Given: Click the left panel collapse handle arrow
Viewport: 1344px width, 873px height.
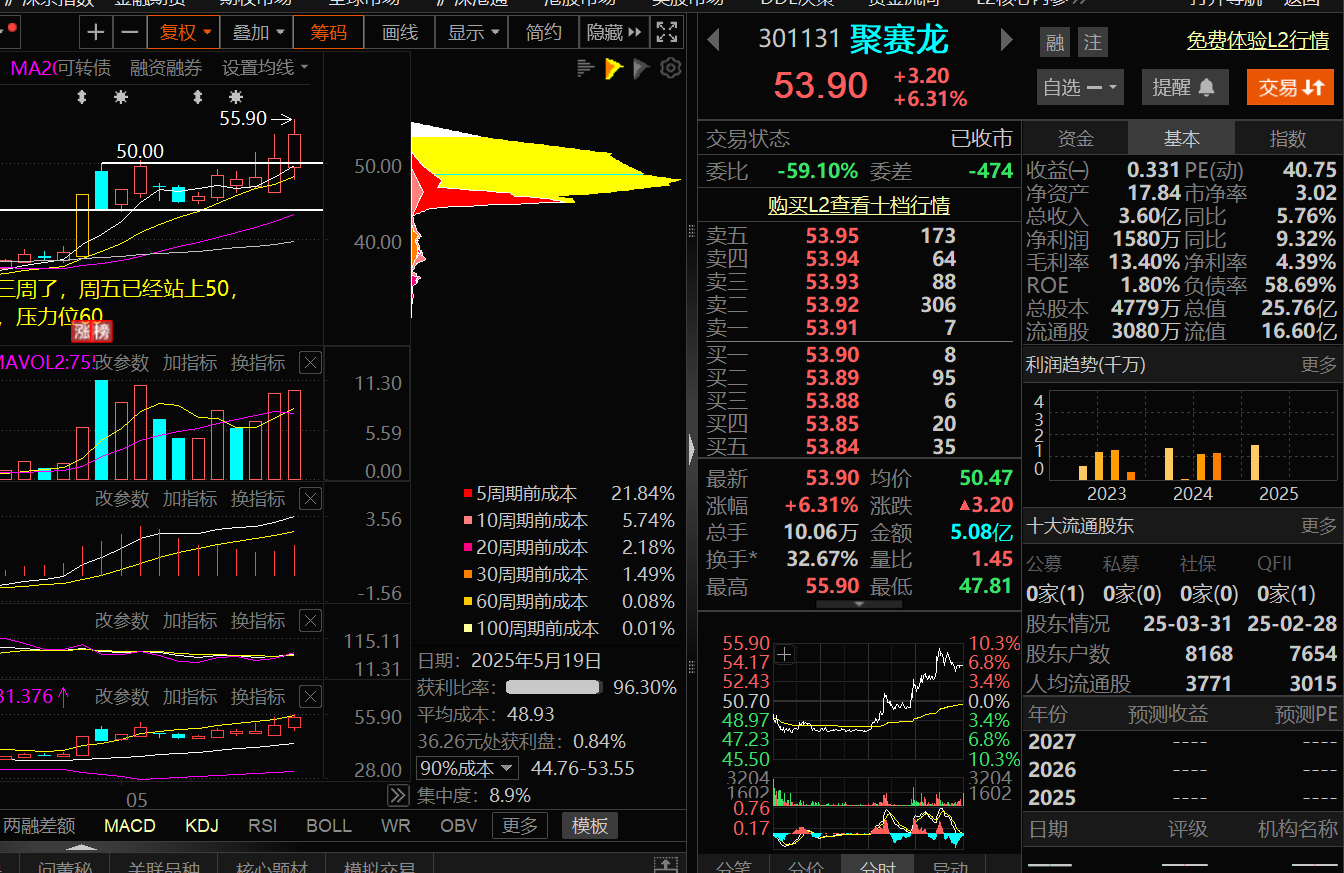Looking at the screenshot, I should (692, 448).
